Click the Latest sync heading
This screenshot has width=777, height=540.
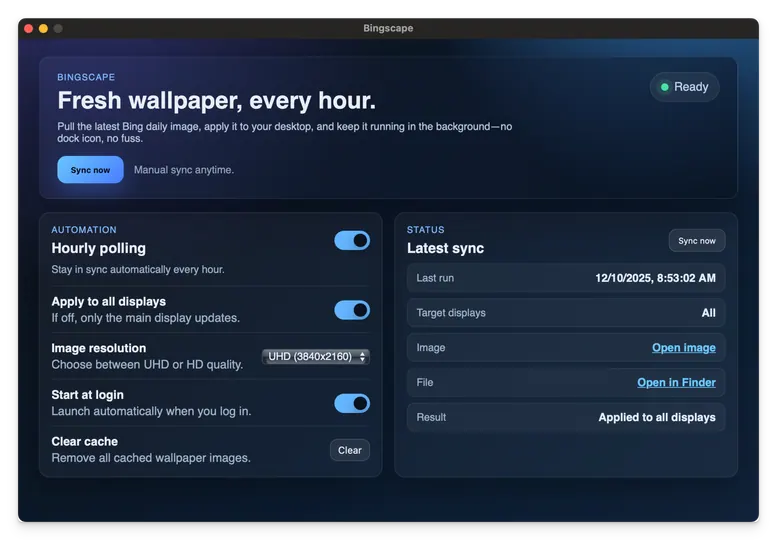click(x=445, y=248)
